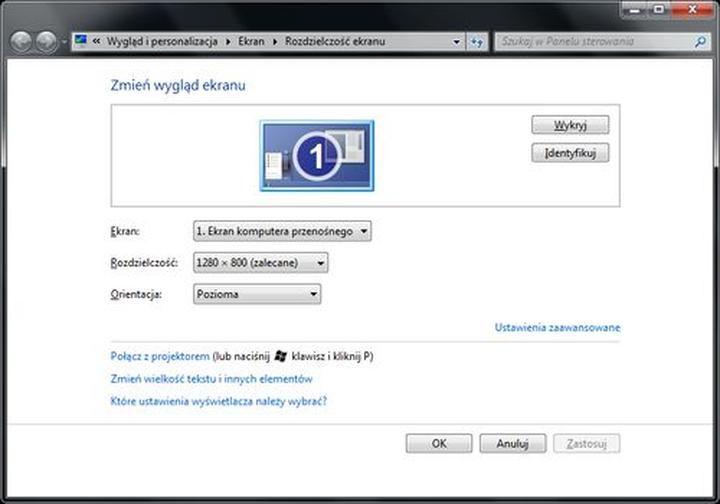
Task: Click the magnifier icon in the search box
Action: coord(700,42)
